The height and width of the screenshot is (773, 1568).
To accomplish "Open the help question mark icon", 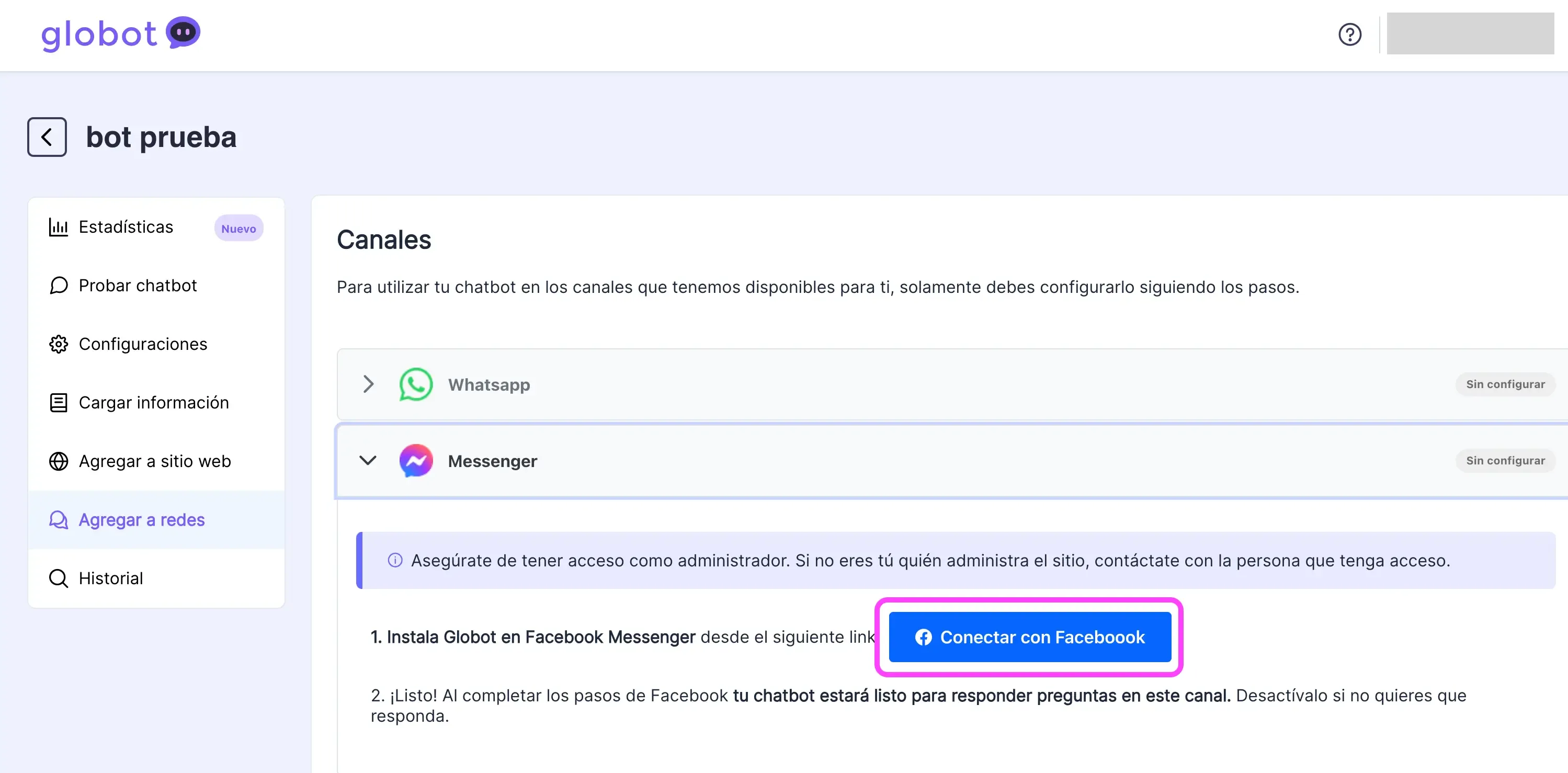I will pos(1350,34).
